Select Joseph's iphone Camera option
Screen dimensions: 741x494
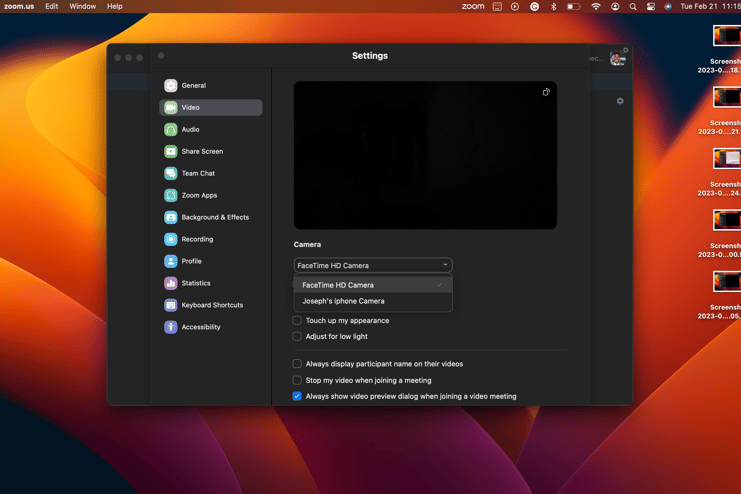[x=373, y=301]
